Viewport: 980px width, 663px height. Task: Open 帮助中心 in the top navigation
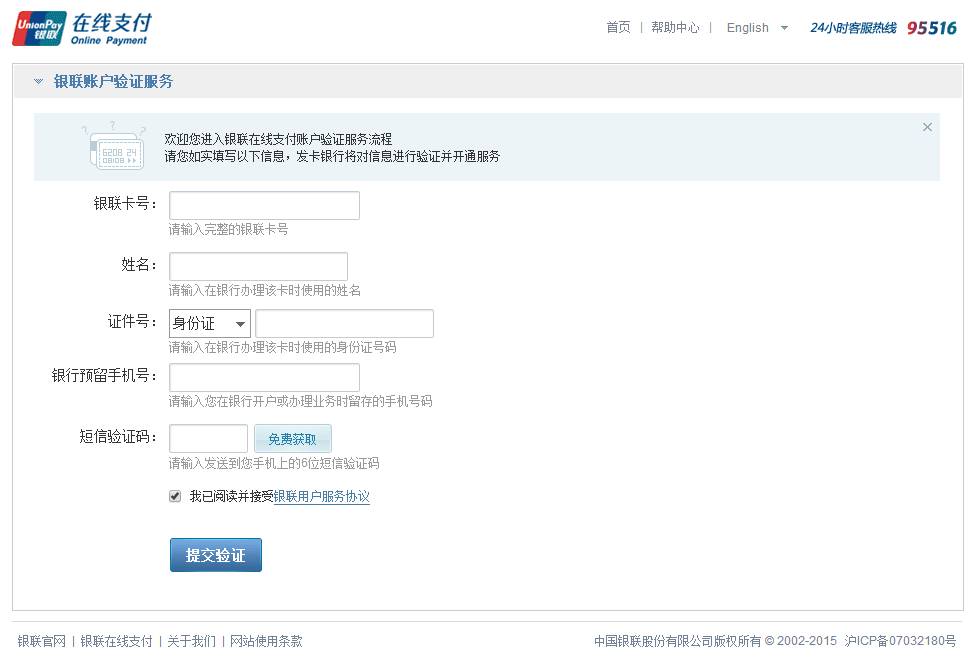[x=675, y=28]
